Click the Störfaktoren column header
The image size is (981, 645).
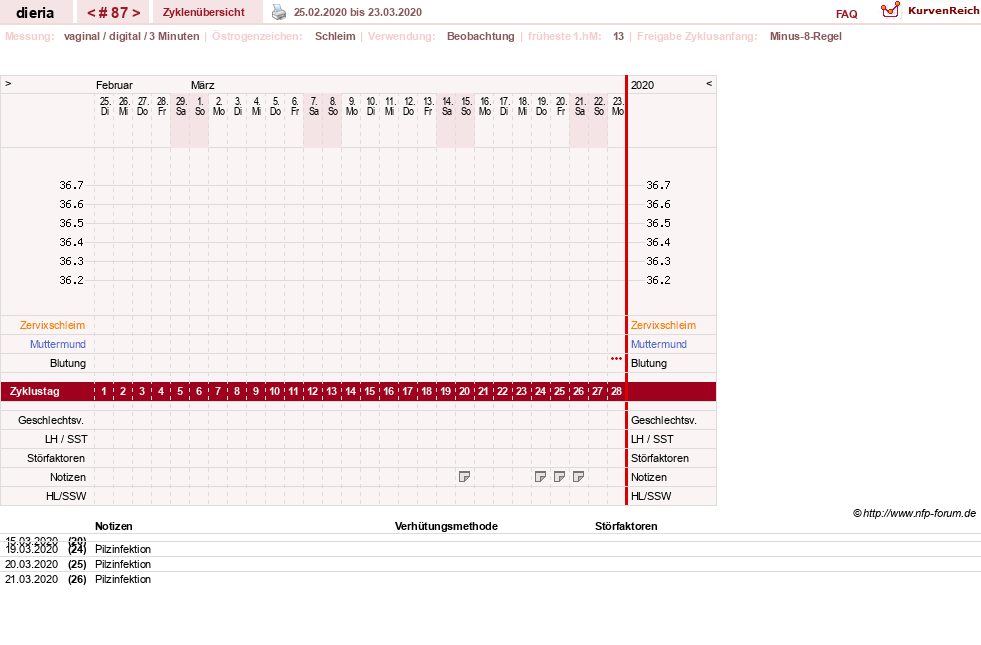point(626,526)
